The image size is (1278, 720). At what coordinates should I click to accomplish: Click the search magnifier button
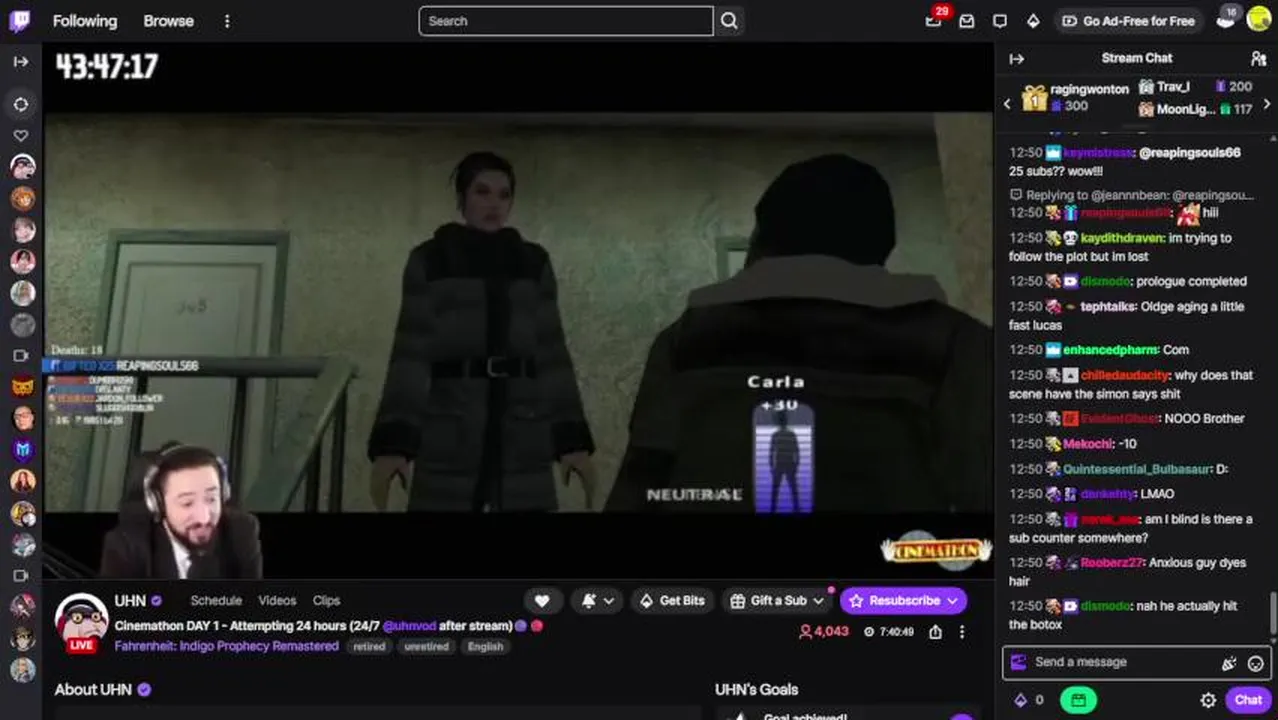729,21
